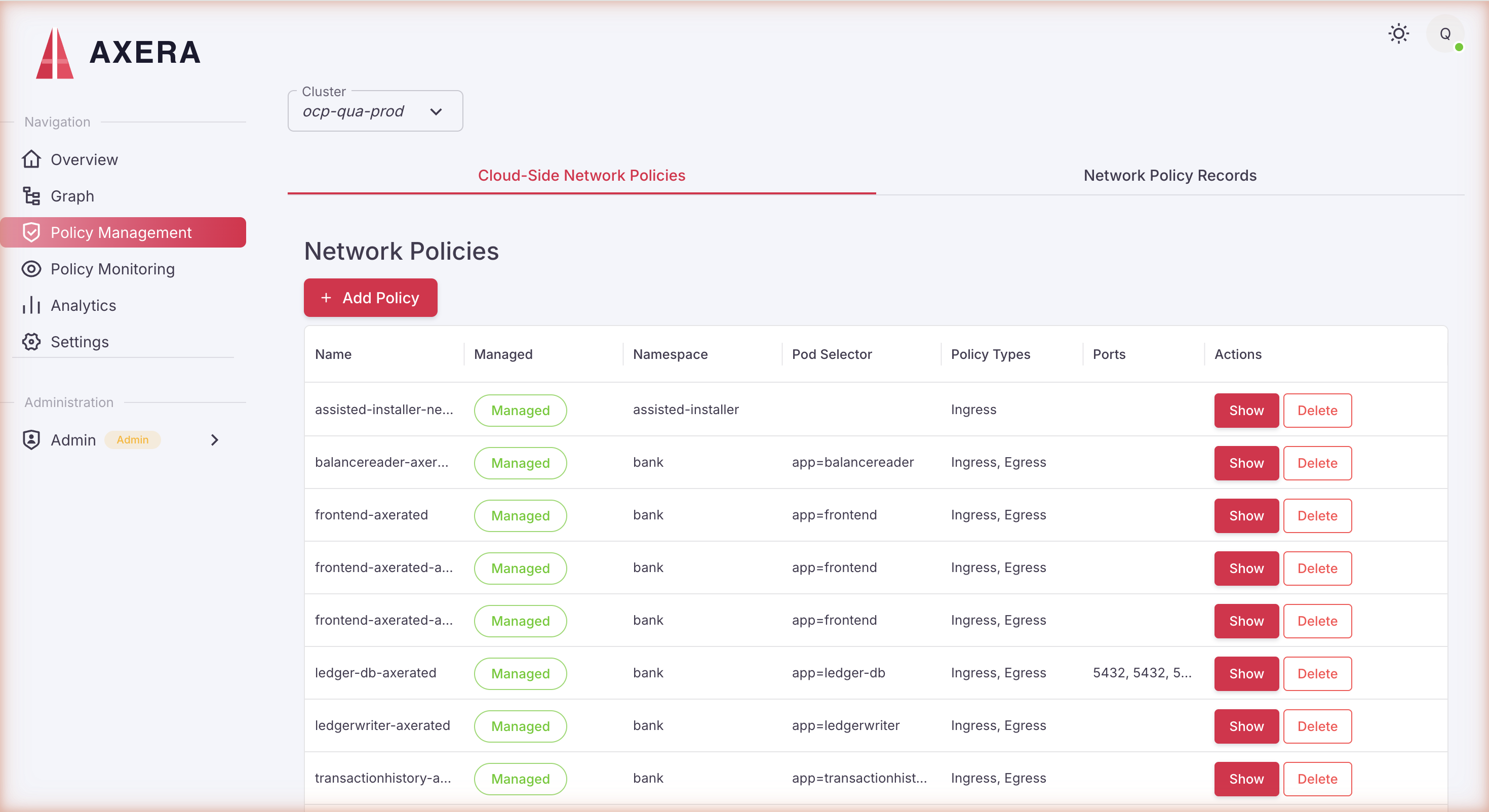Click the Network Policies heading
Image resolution: width=1489 pixels, height=812 pixels.
[401, 252]
